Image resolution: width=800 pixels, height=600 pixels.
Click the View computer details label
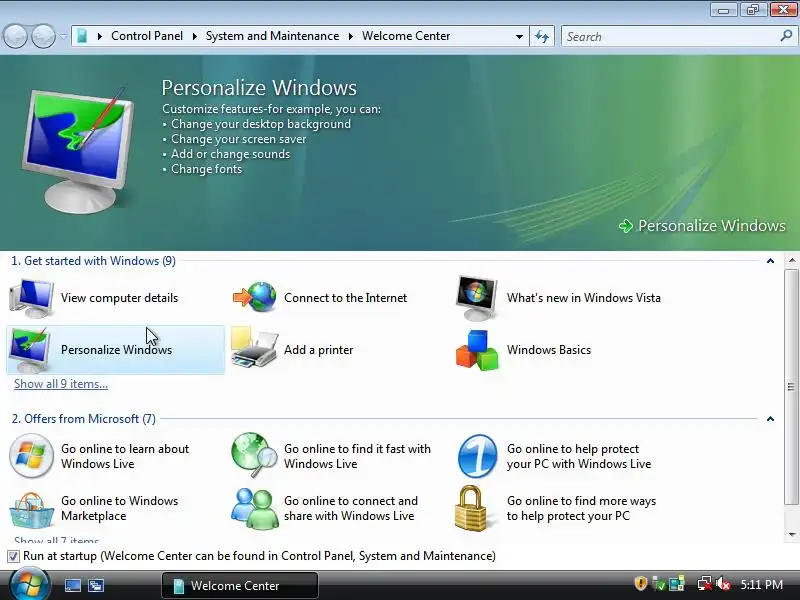click(x=119, y=298)
